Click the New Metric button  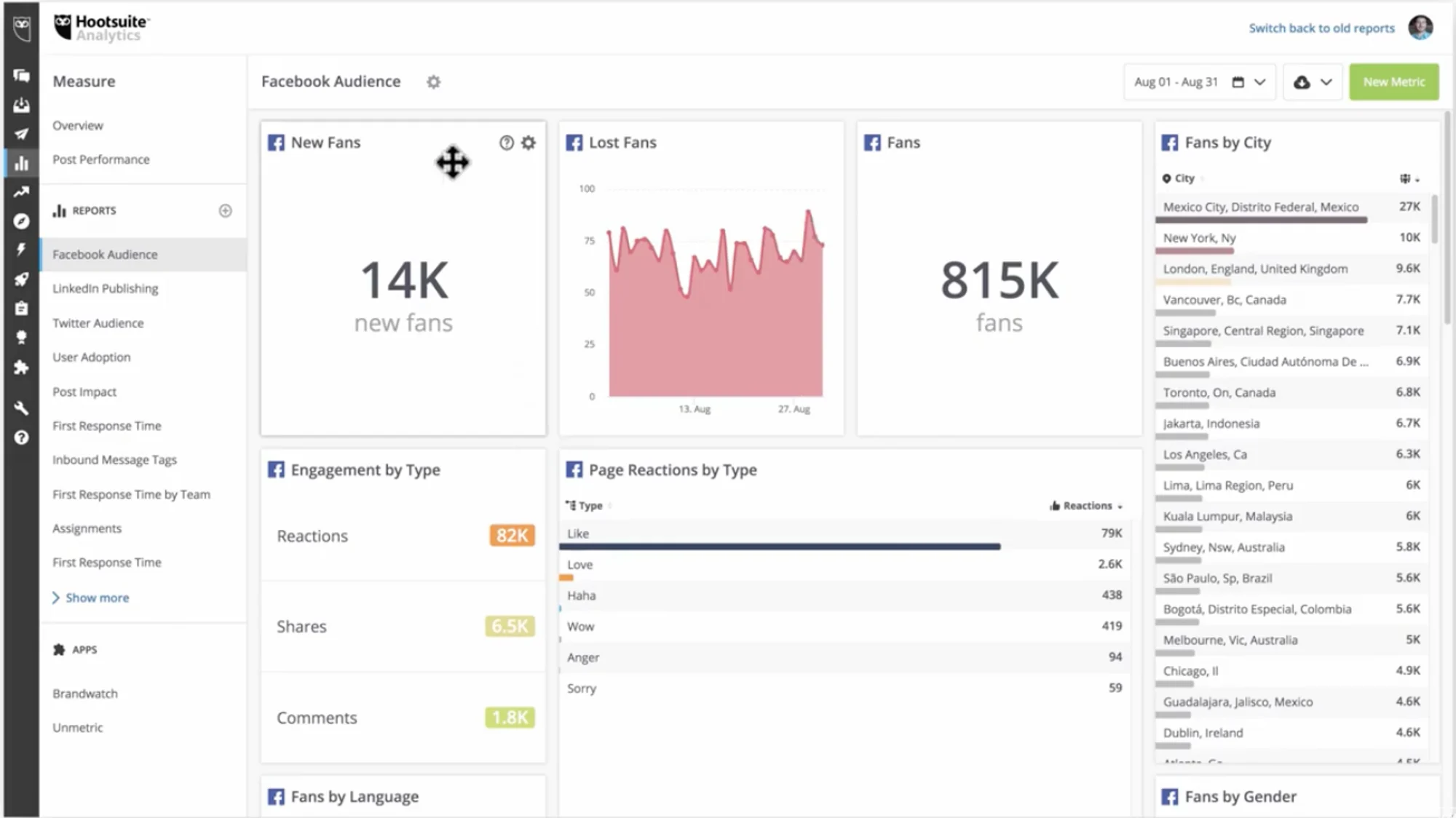tap(1393, 82)
